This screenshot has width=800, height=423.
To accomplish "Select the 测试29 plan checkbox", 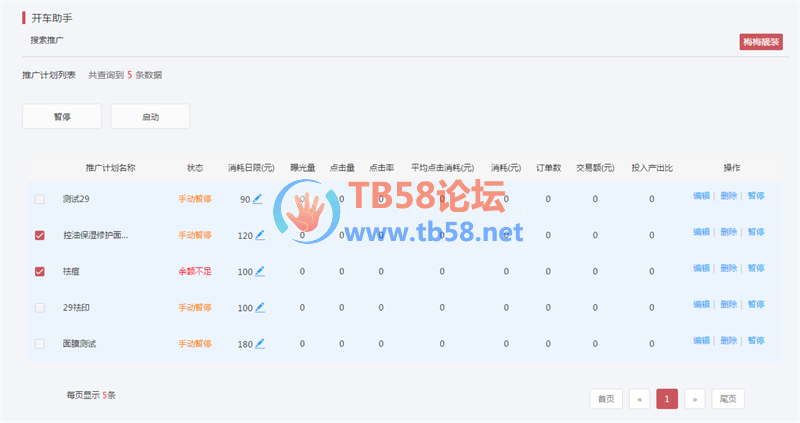I will [40, 199].
